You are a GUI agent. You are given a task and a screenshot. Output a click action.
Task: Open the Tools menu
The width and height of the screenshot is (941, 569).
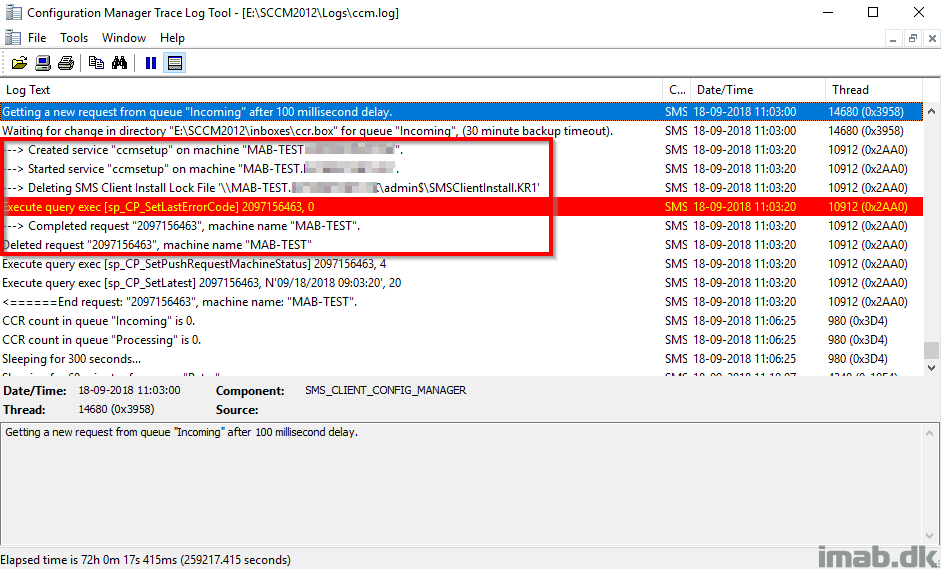[74, 38]
